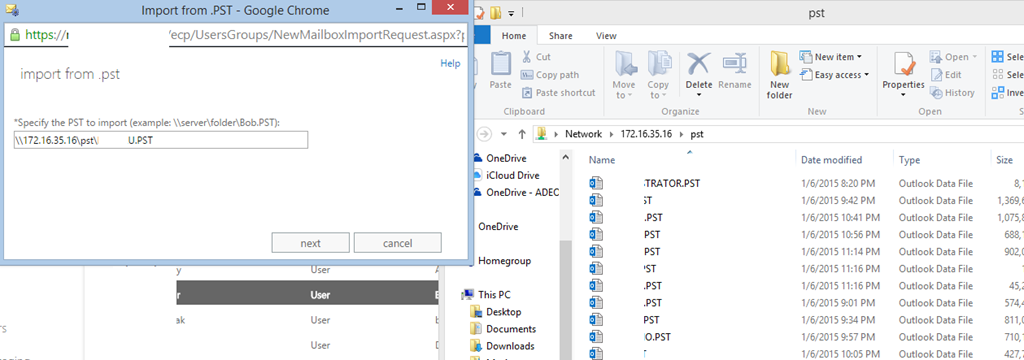The height and width of the screenshot is (360, 1024).
Task: Click Copy path in the Clipboard group
Action: click(x=550, y=75)
